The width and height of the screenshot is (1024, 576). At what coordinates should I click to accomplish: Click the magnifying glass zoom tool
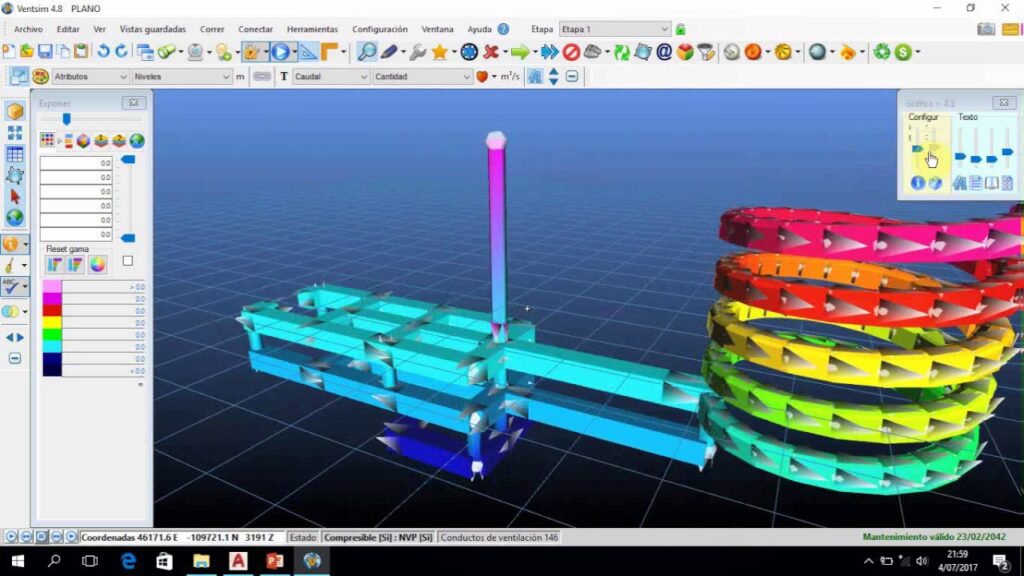click(x=367, y=52)
